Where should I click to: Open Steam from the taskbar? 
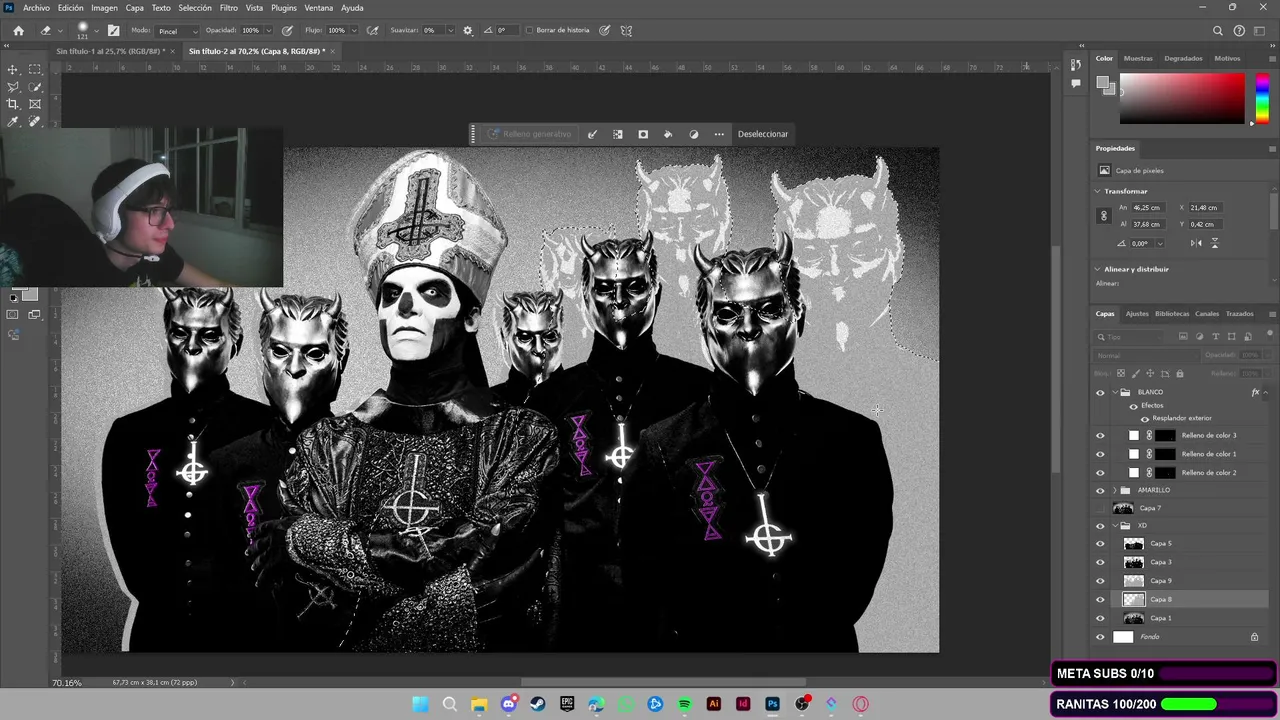538,704
